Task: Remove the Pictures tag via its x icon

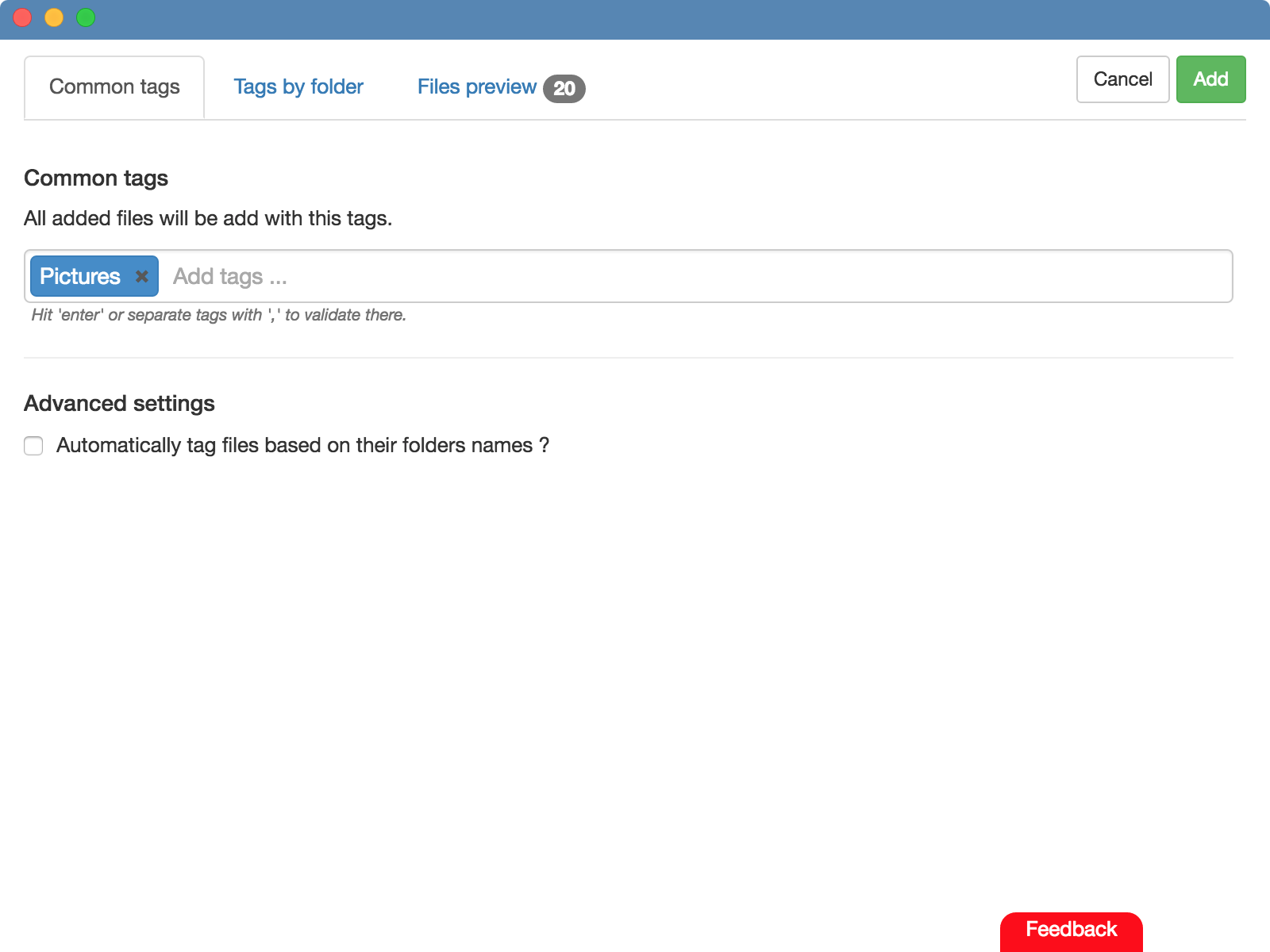Action: 141,276
